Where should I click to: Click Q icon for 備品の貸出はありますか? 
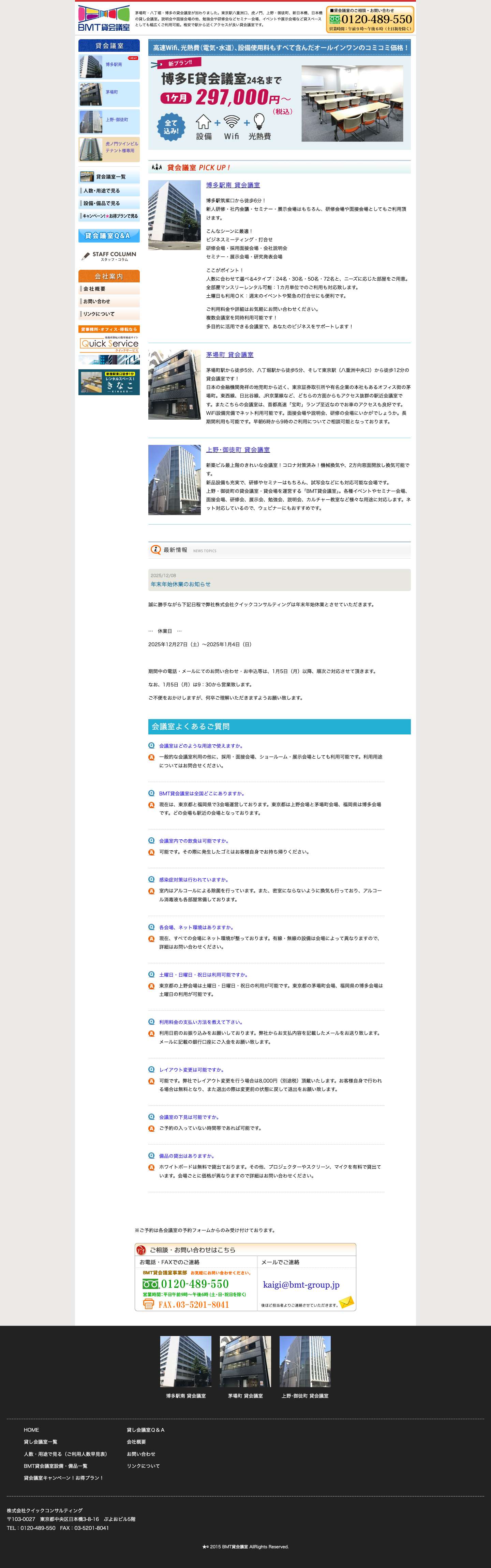(152, 1156)
